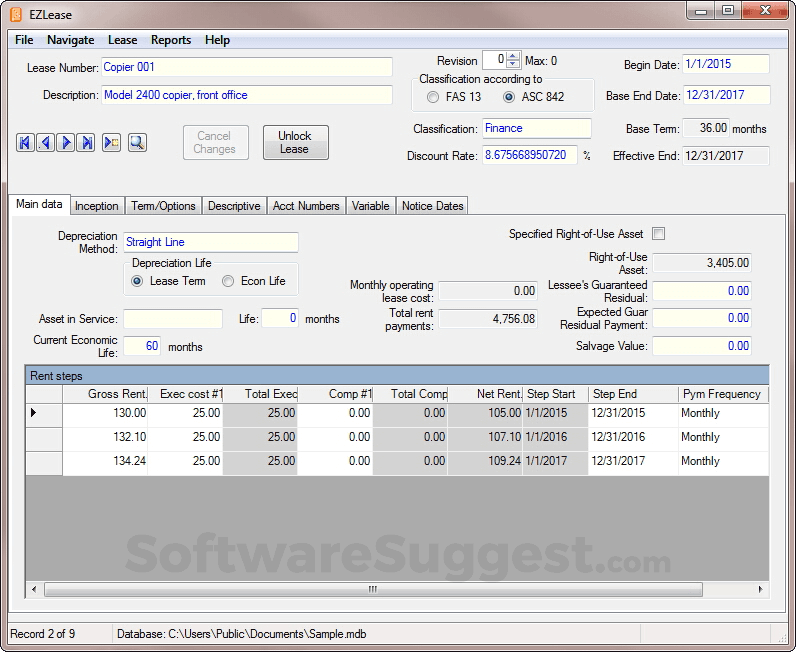The width and height of the screenshot is (796, 652).
Task: Click the Lease Number input field
Action: 247,67
